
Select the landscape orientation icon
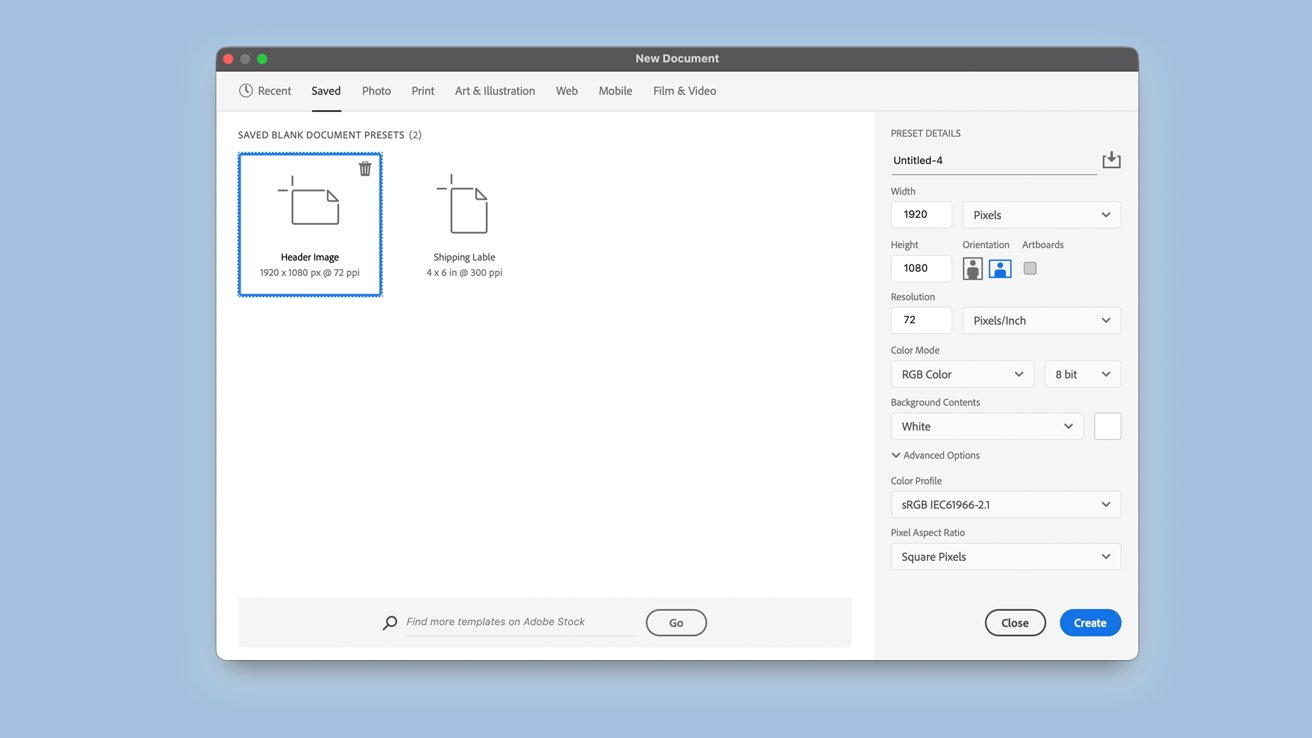(1000, 268)
